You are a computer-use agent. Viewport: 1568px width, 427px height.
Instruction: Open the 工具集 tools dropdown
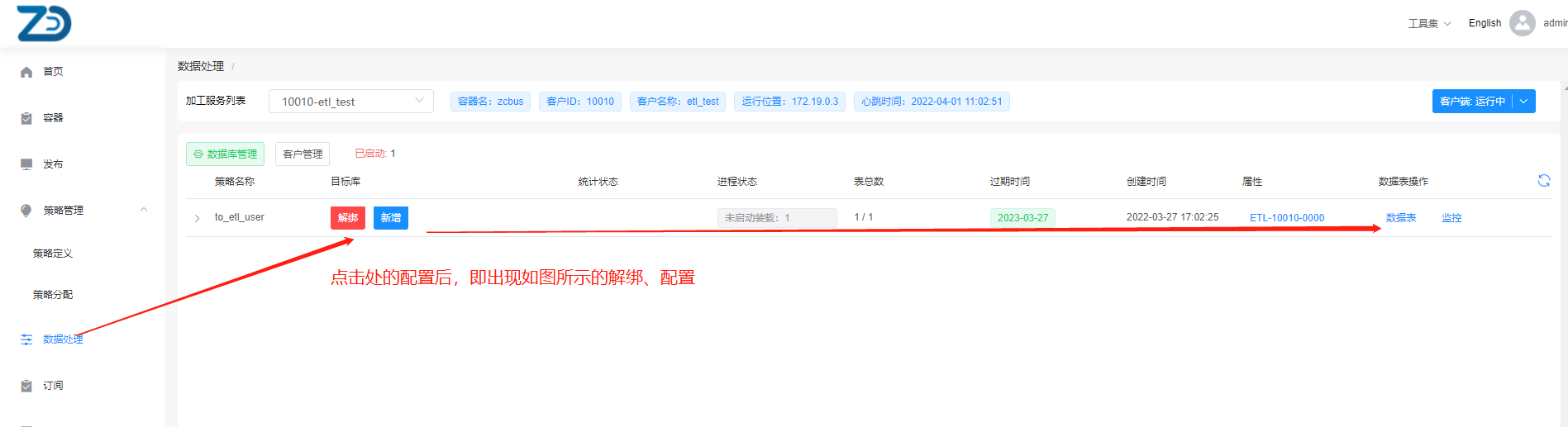pos(1429,23)
